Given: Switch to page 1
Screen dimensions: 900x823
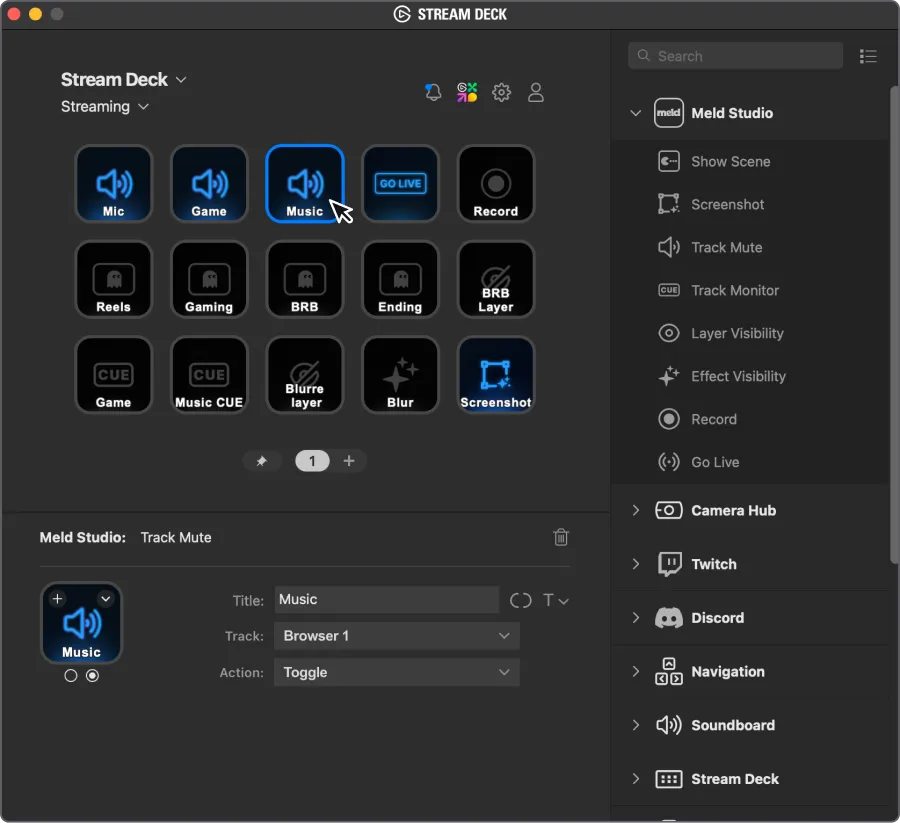Looking at the screenshot, I should pos(312,461).
